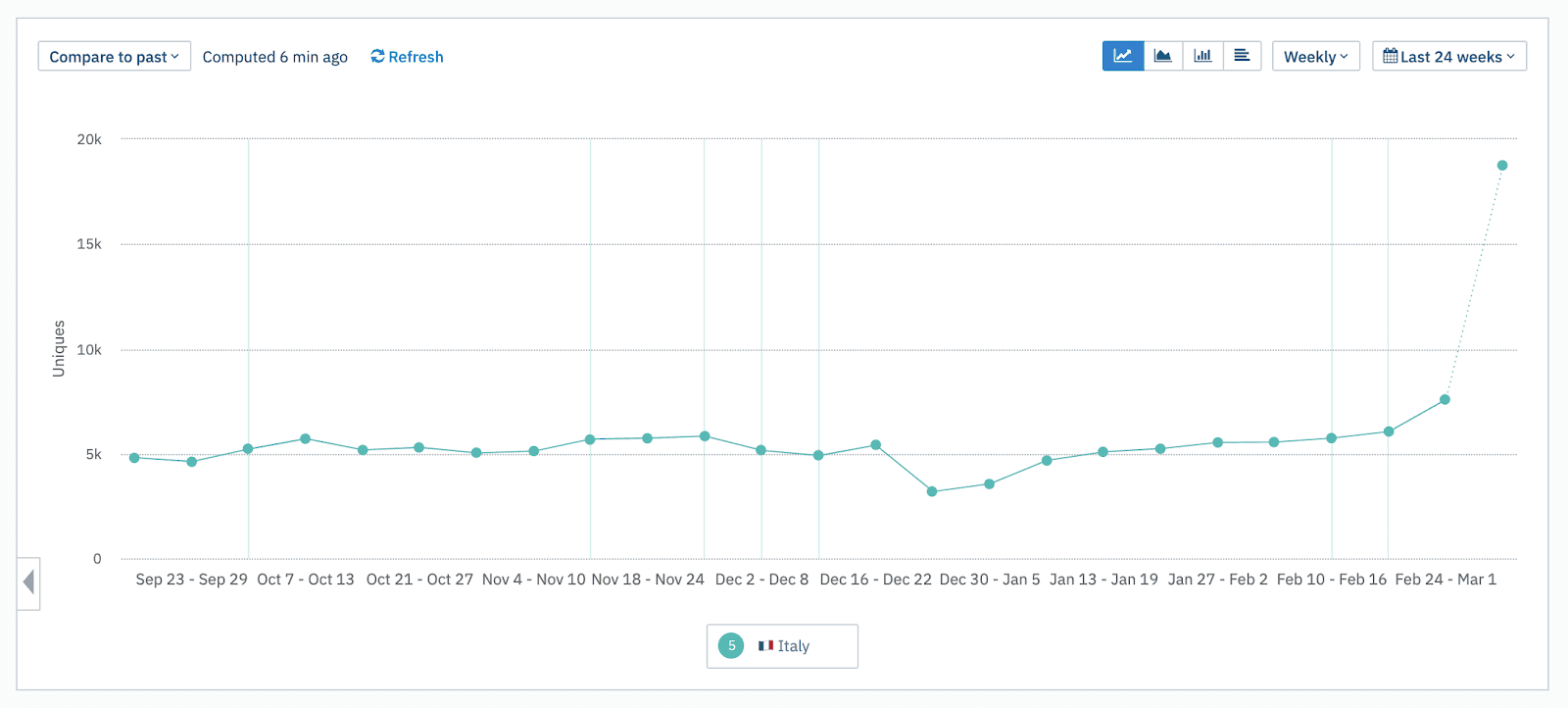1568x708 pixels.
Task: Open the Compare to past dropdown
Action: point(114,57)
